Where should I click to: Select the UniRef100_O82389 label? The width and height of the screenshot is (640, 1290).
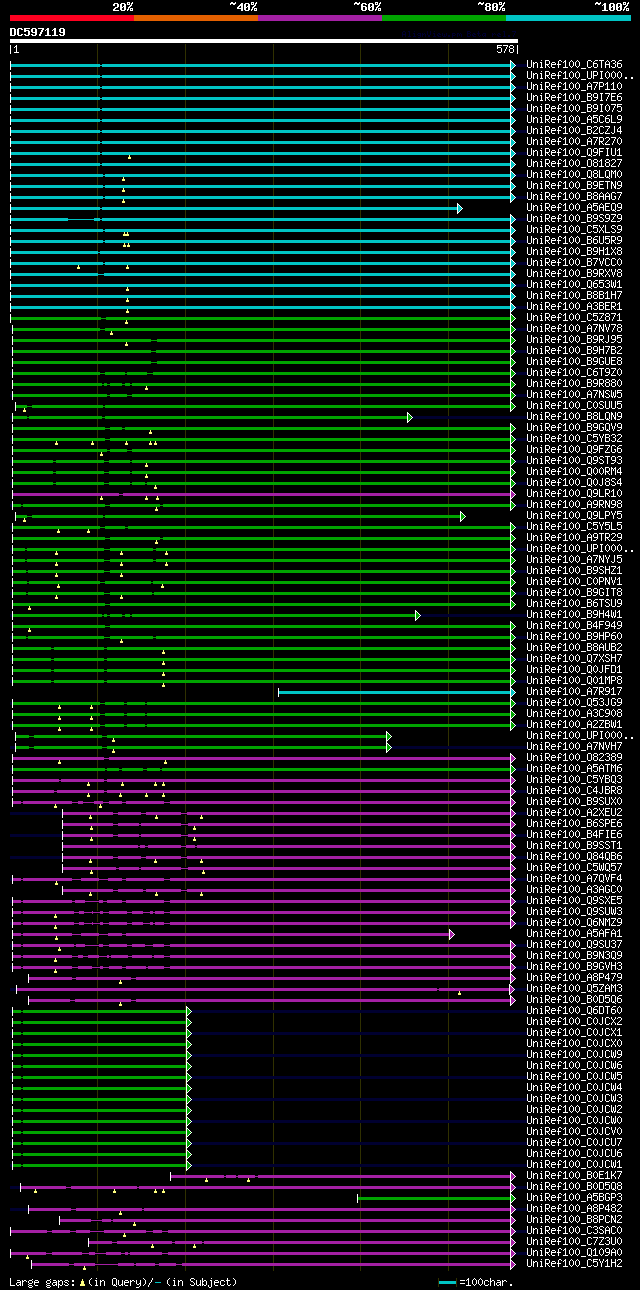pos(574,758)
